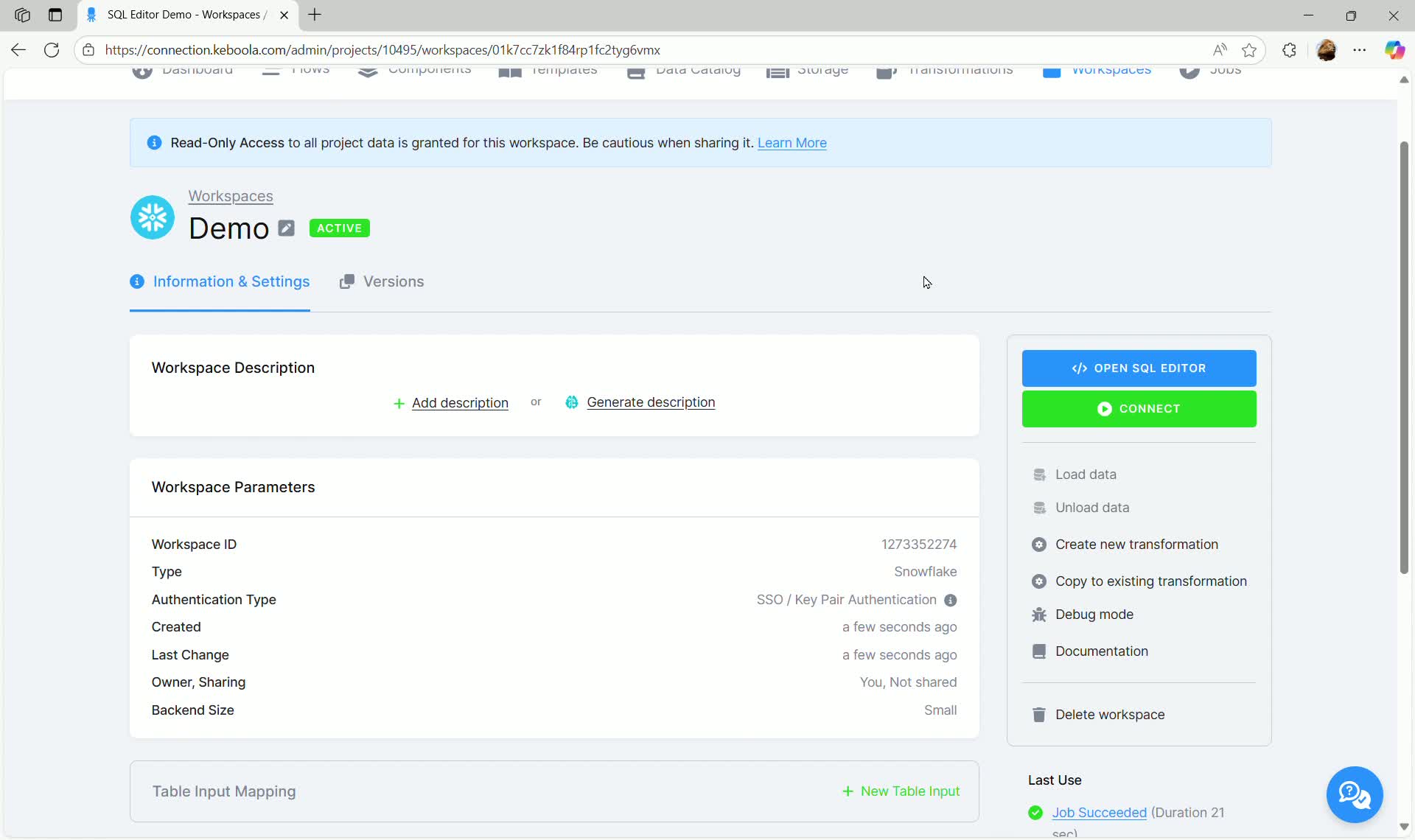Click the browser favorites star icon
This screenshot has height=840, width=1415.
point(1249,50)
